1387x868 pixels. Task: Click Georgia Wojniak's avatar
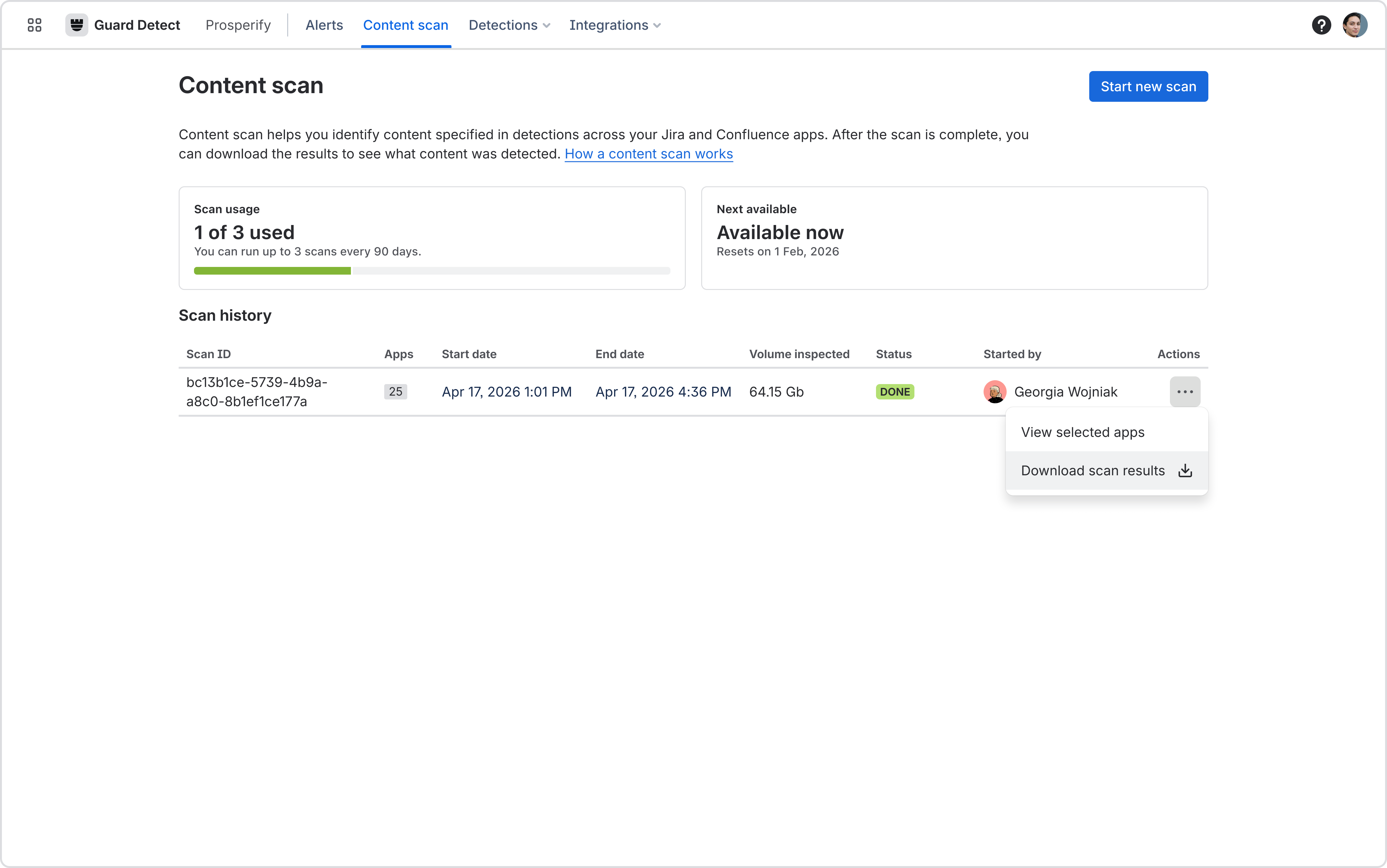tap(995, 391)
